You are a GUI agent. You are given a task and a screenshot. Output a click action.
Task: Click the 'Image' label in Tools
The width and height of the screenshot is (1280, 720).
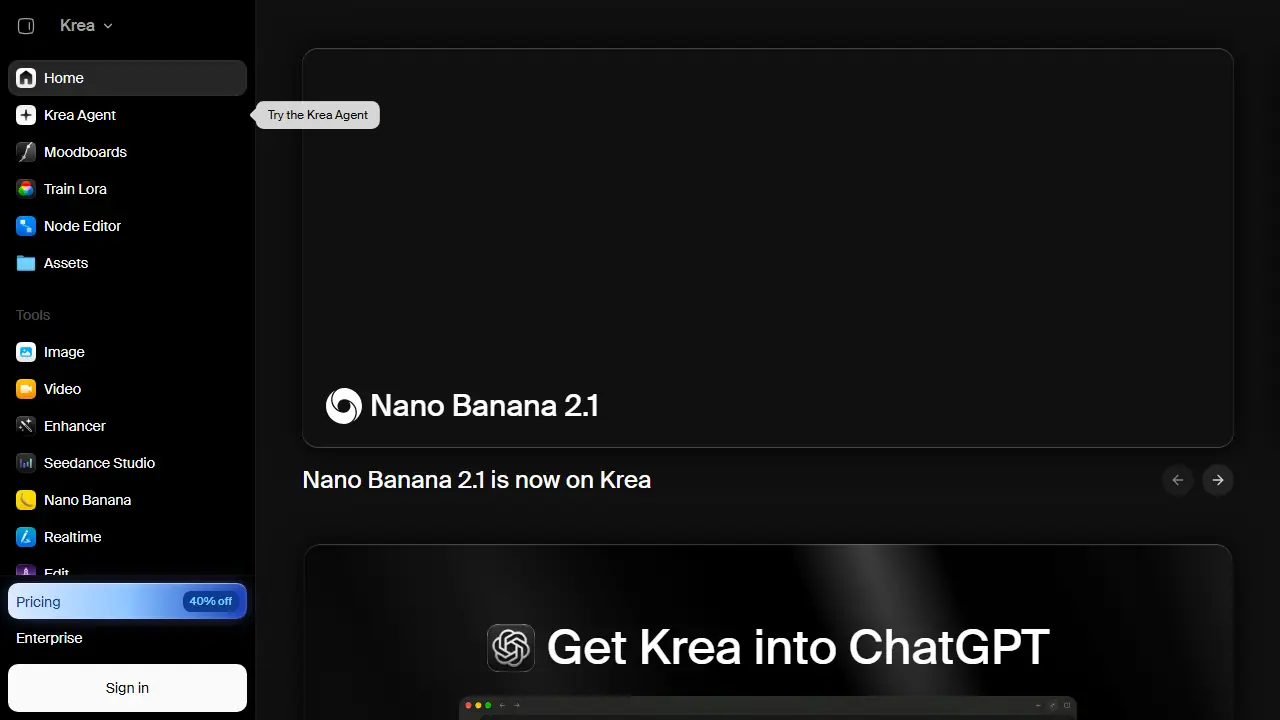click(x=64, y=352)
